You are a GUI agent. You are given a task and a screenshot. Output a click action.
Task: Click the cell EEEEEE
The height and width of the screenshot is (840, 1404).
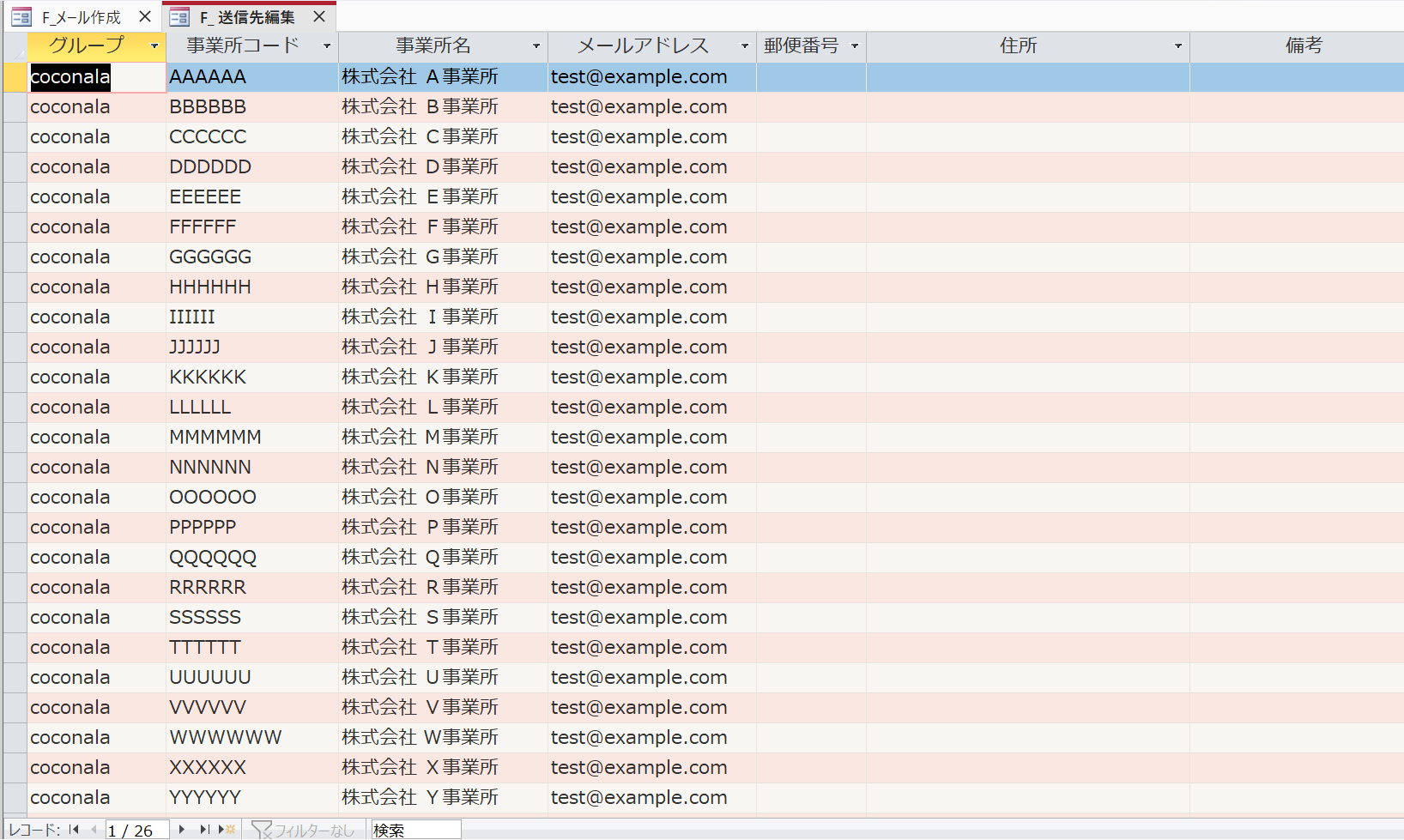pos(252,197)
